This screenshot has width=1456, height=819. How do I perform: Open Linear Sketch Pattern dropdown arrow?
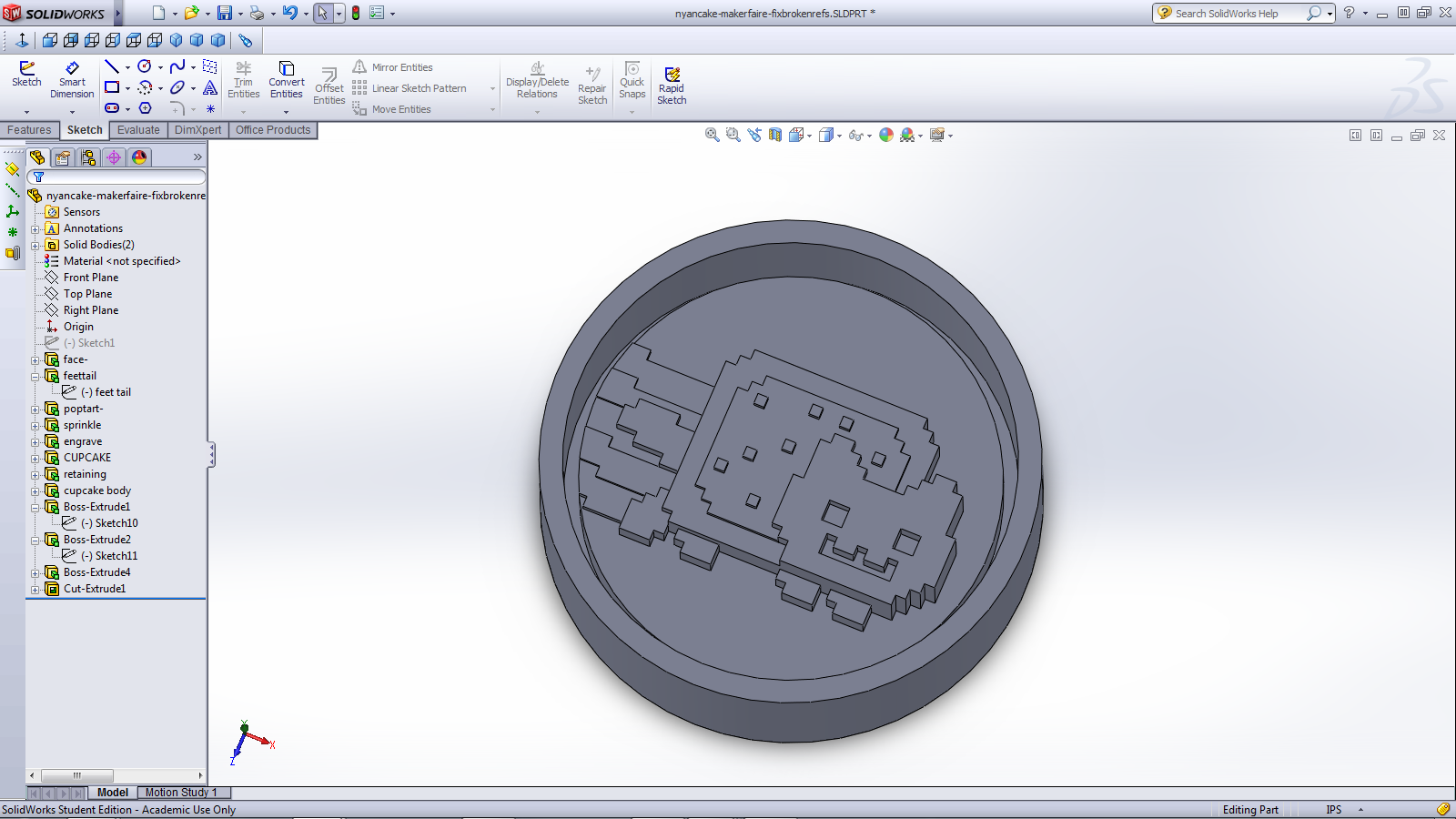[x=493, y=88]
